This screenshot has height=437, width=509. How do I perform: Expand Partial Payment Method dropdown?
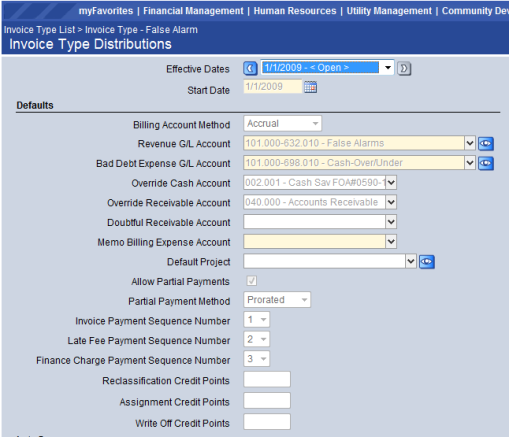click(277, 300)
